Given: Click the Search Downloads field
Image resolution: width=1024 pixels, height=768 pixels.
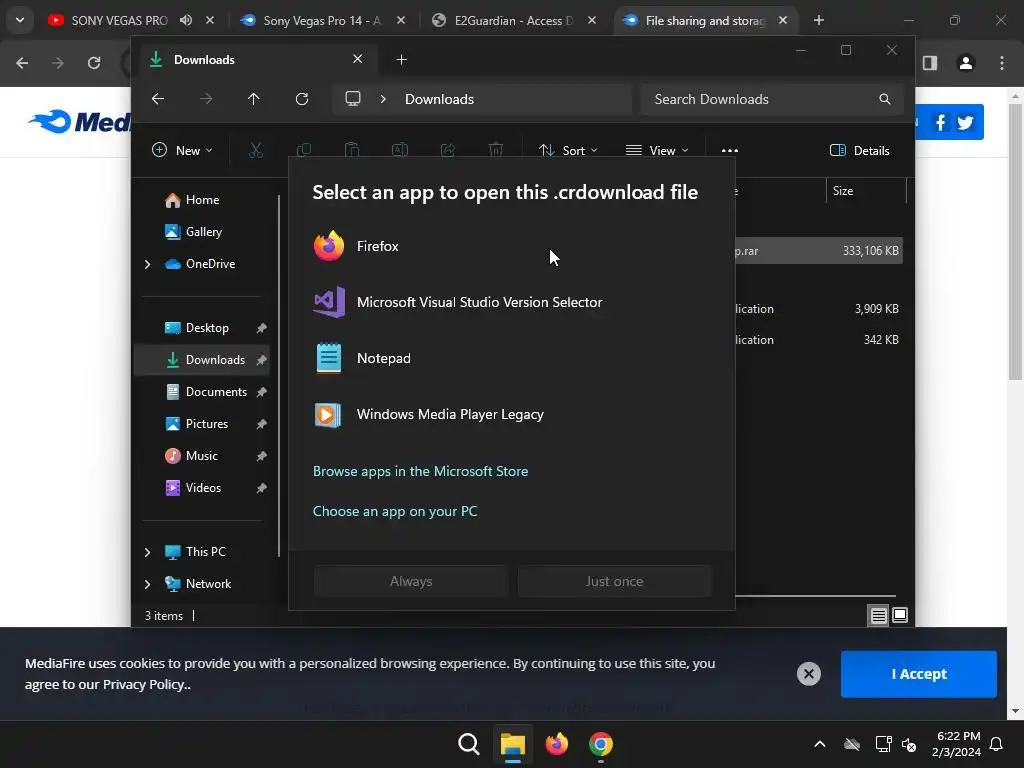Looking at the screenshot, I should (772, 99).
